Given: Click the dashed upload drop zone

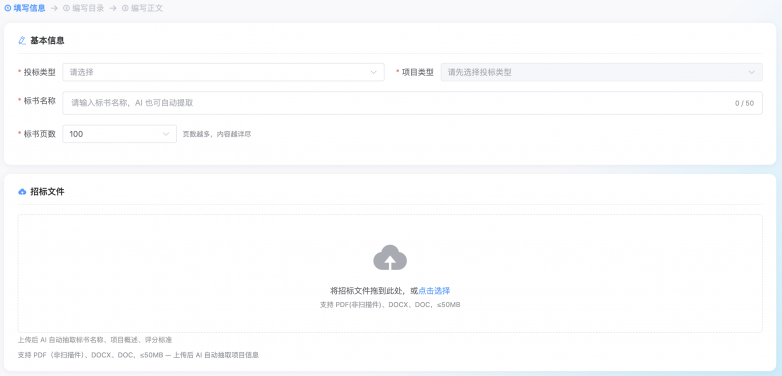Looking at the screenshot, I should pyautogui.click(x=390, y=273).
